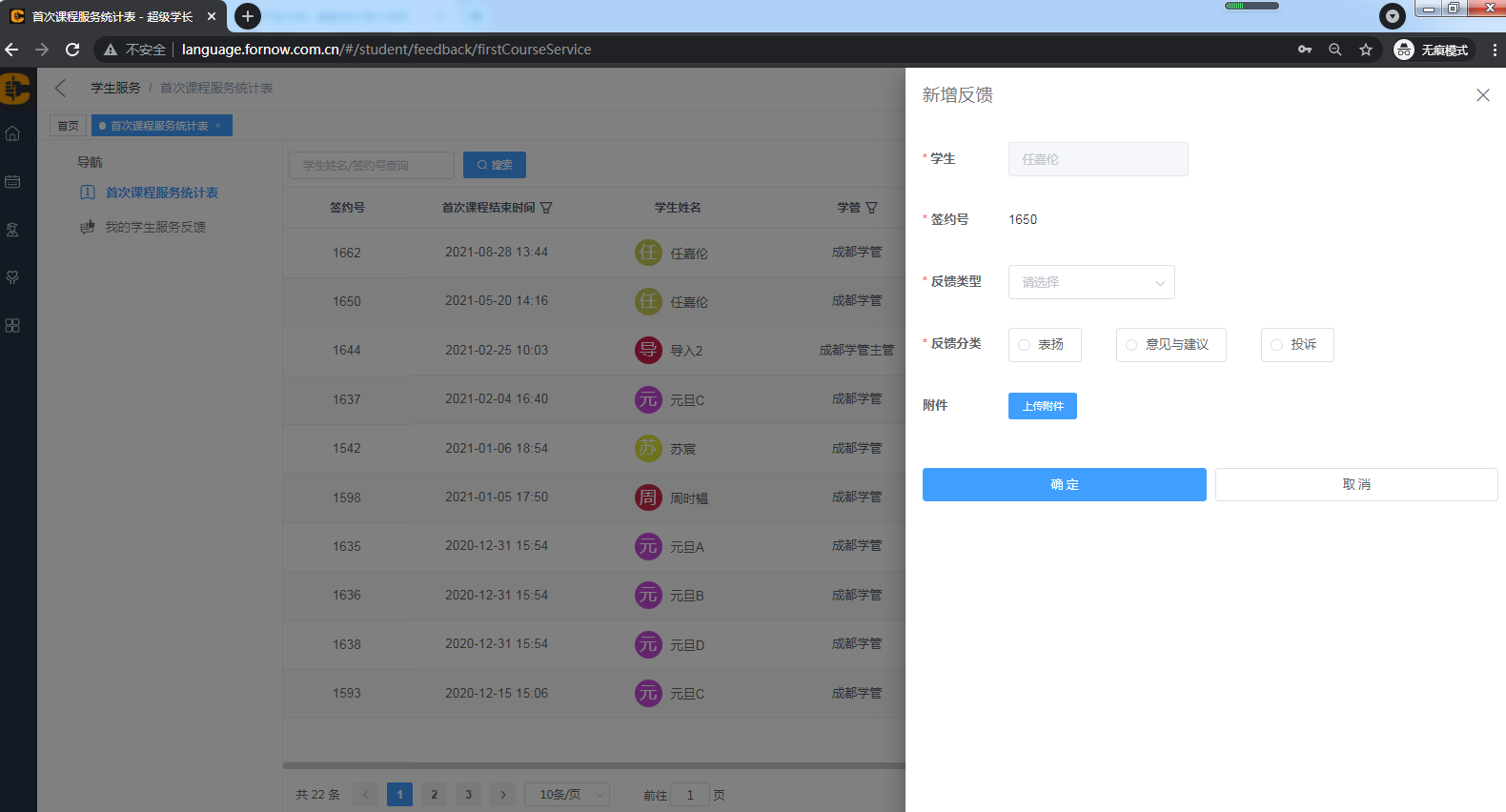Open the home icon in left sidebar
This screenshot has height=812, width=1506.
point(12,133)
